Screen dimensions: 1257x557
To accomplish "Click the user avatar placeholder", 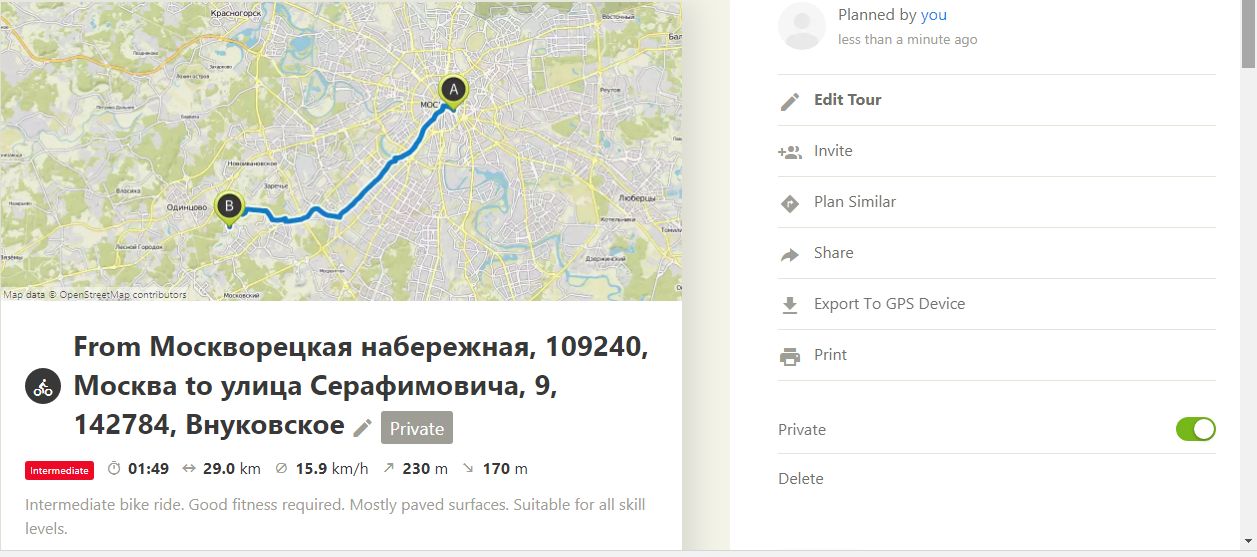I will tap(802, 26).
